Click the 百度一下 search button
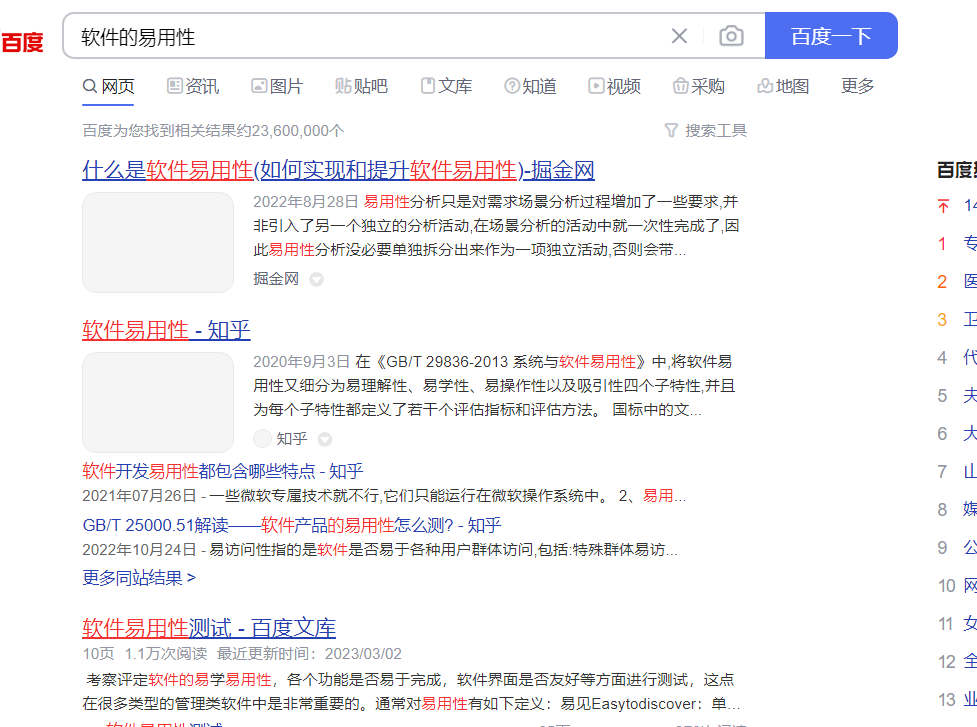 click(x=831, y=36)
